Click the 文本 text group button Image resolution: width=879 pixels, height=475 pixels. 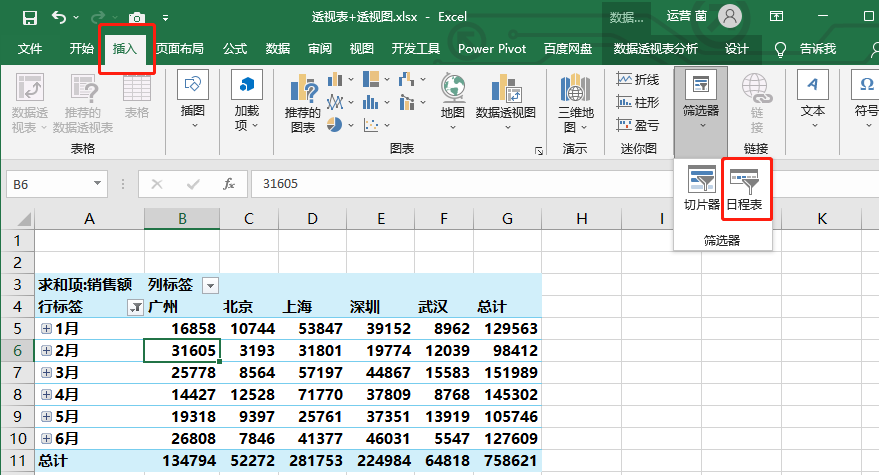tap(813, 100)
